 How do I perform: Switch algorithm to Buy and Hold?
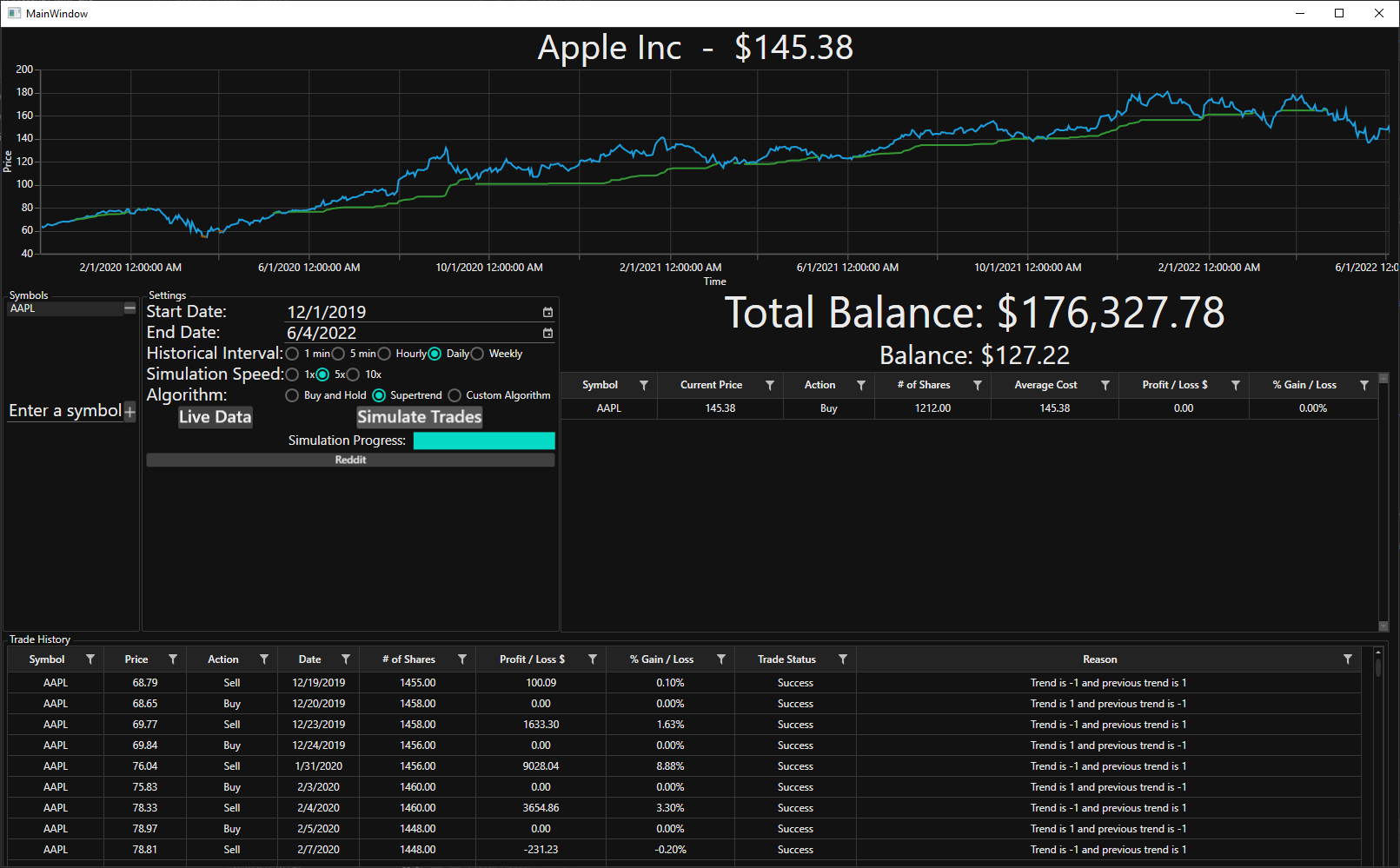tap(292, 395)
